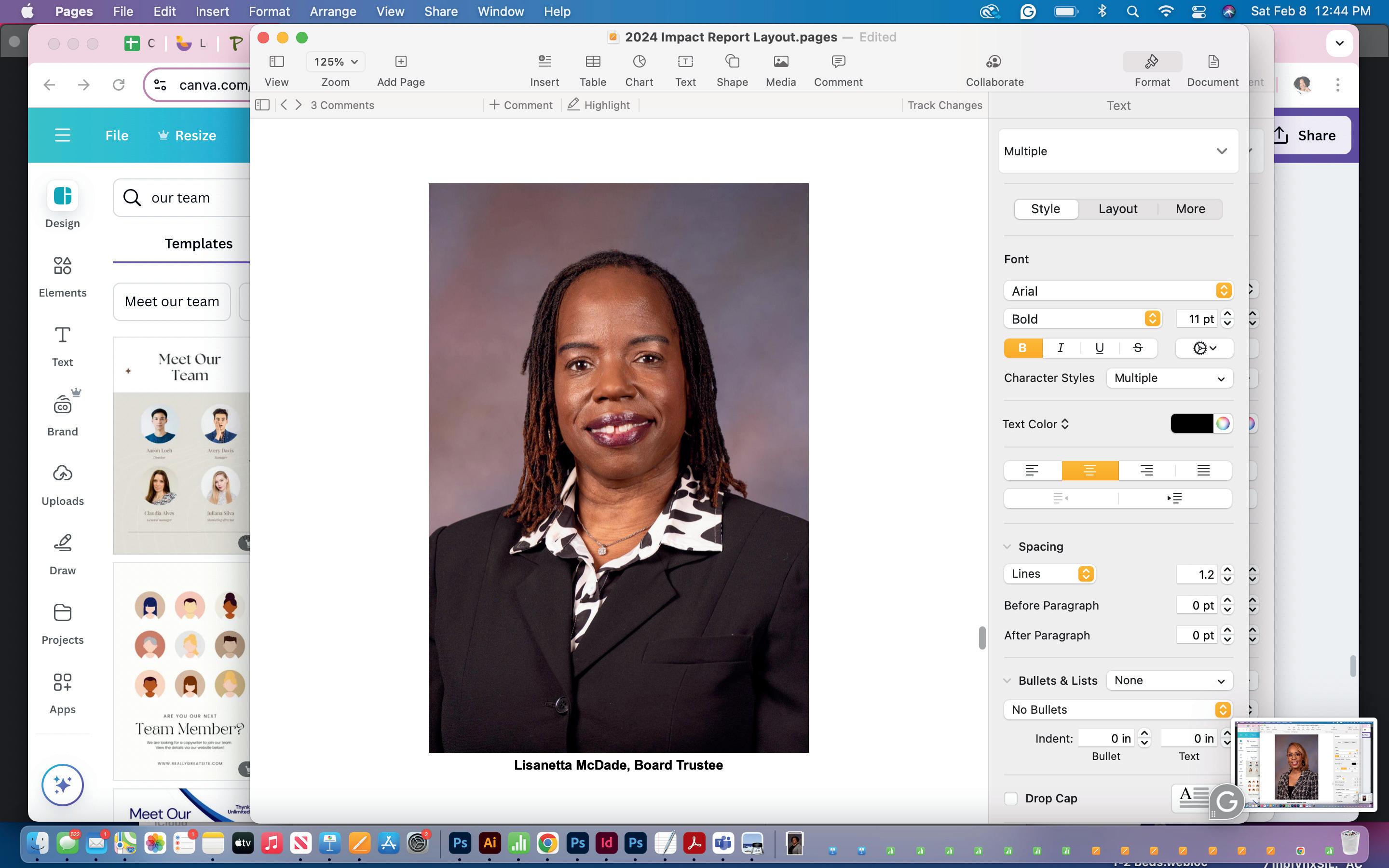Enable the Drop Cap checkbox
Screen dimensions: 1389x868
[x=1011, y=799]
